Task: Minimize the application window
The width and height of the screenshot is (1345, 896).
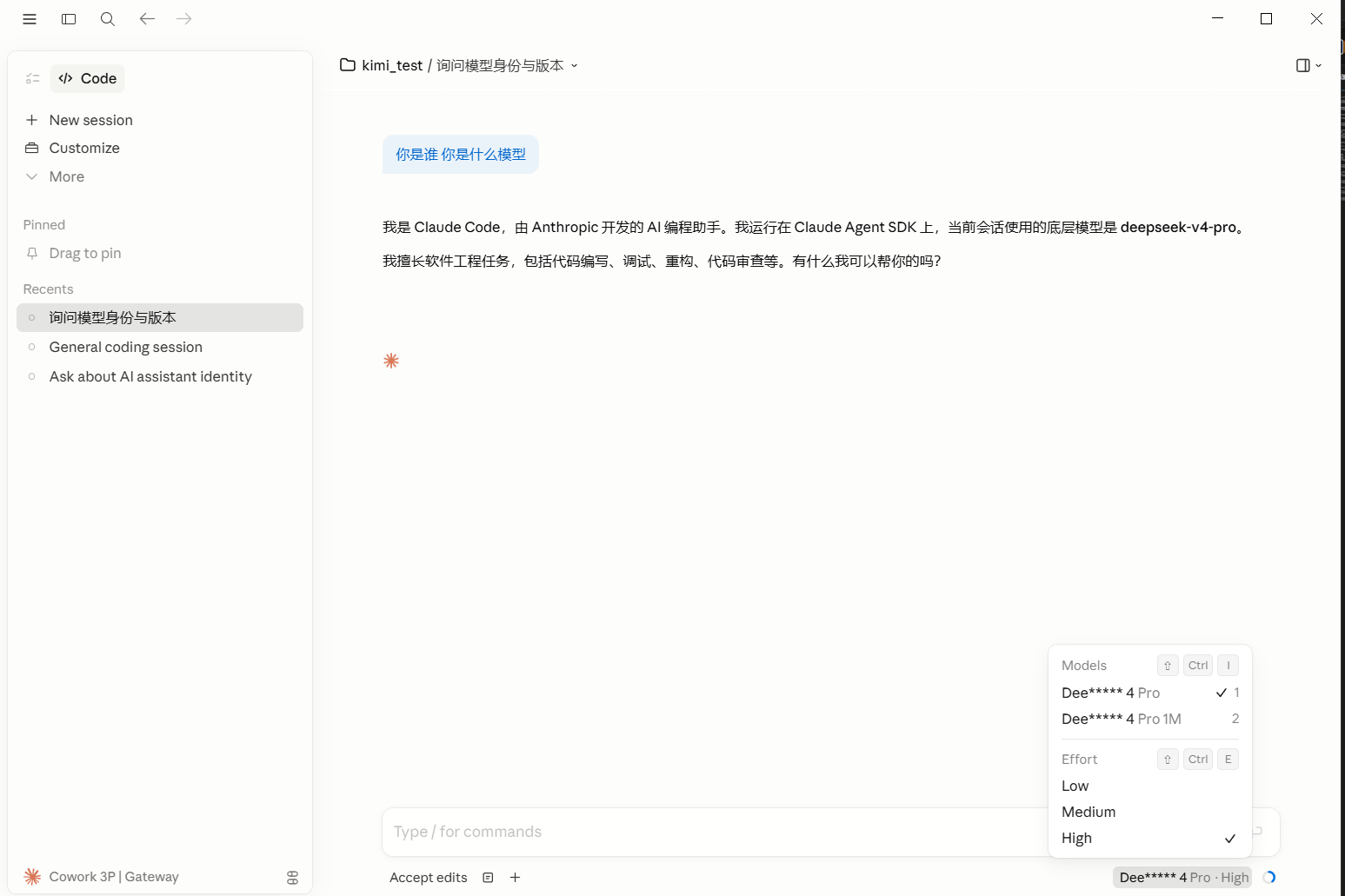Action: 1218,18
